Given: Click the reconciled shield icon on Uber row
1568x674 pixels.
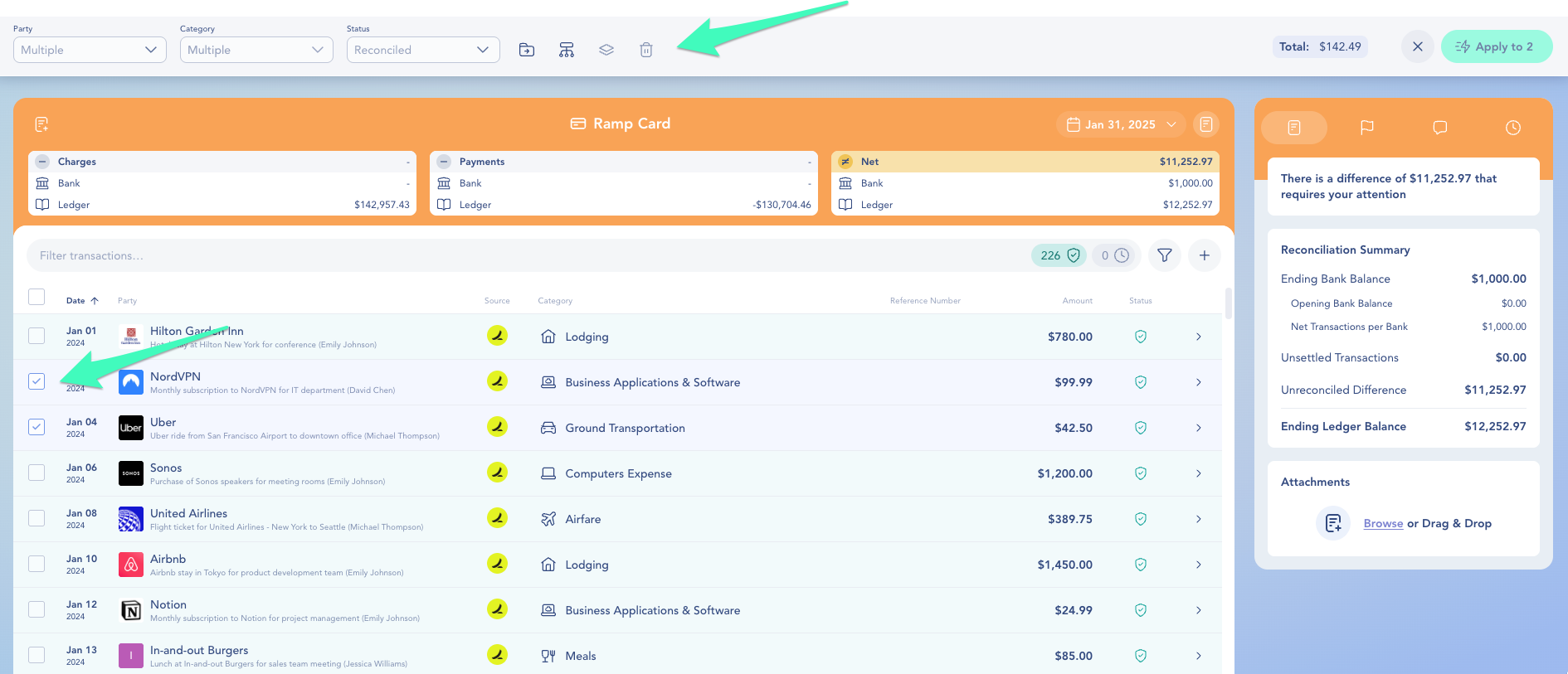Looking at the screenshot, I should (1141, 428).
